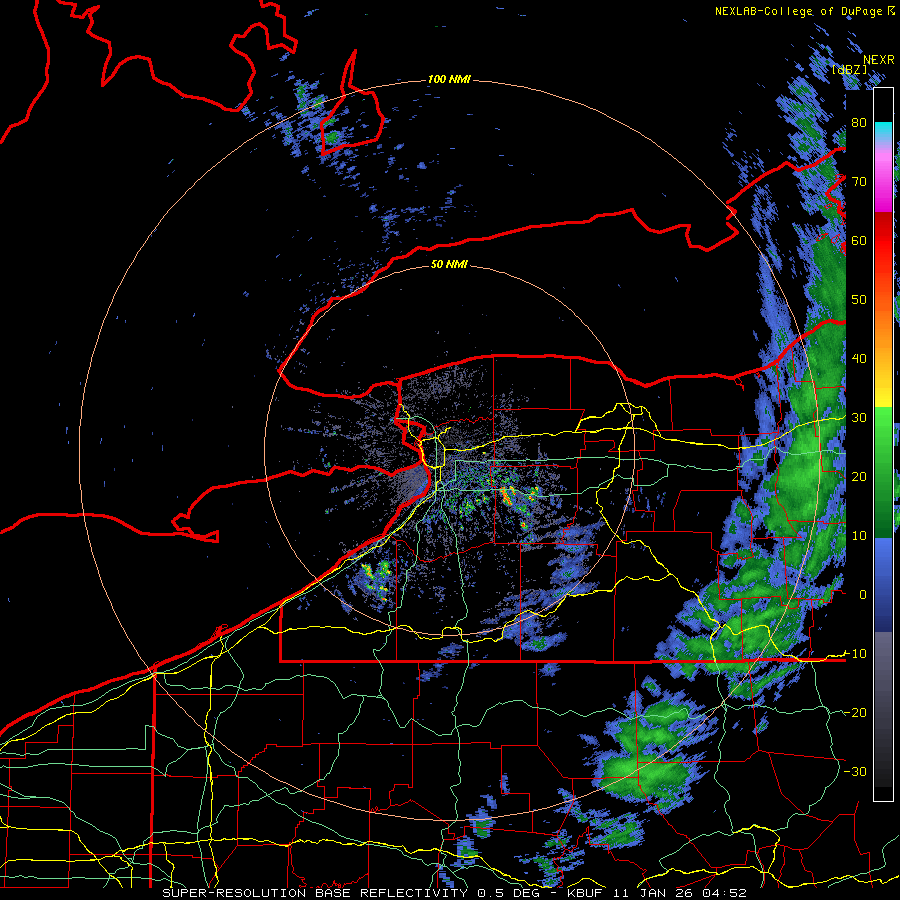Click the 40 value on the dBZ scale
900x900 pixels.
[x=859, y=359]
